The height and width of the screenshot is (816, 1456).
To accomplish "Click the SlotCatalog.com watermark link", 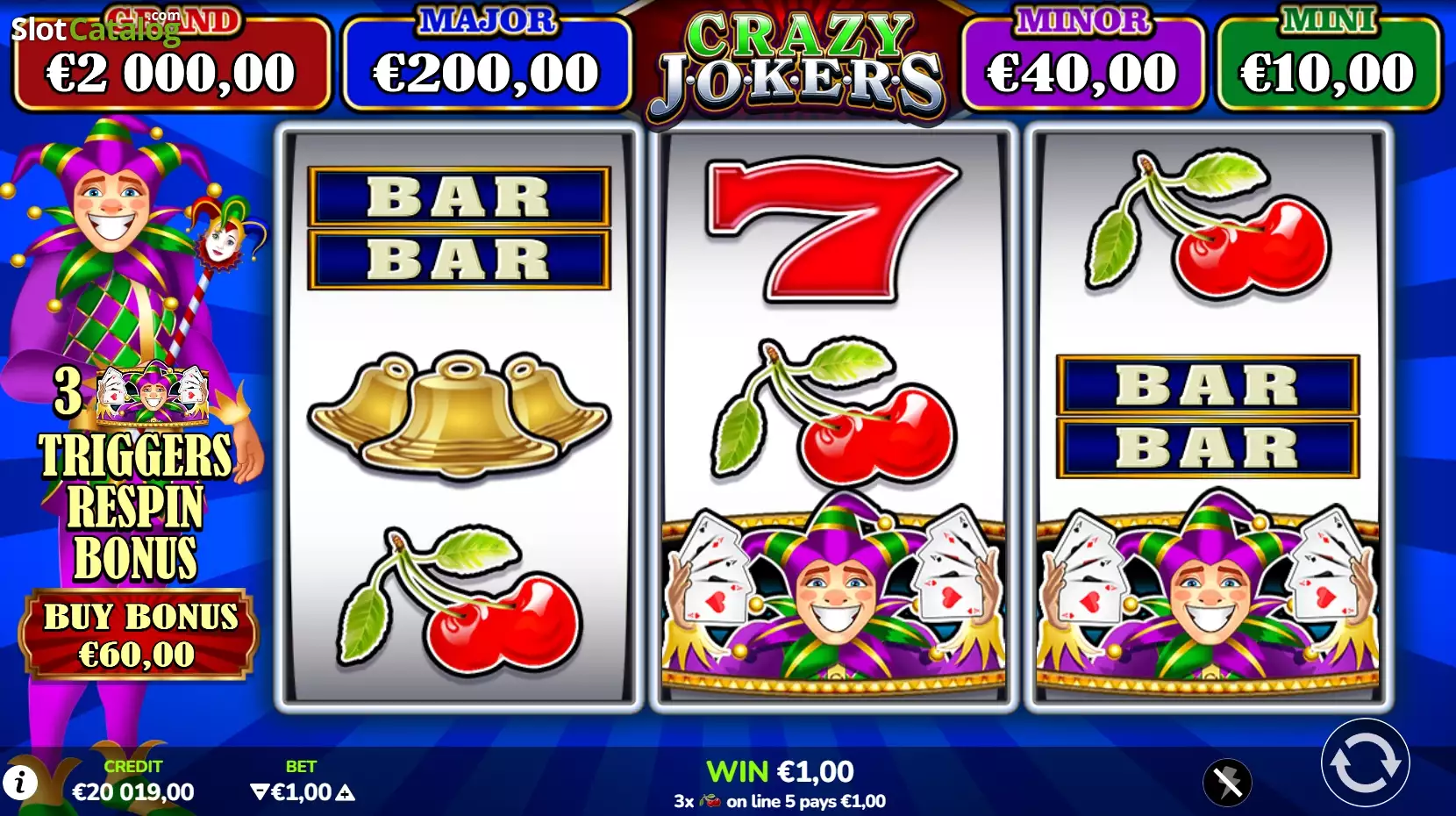I will [x=95, y=30].
